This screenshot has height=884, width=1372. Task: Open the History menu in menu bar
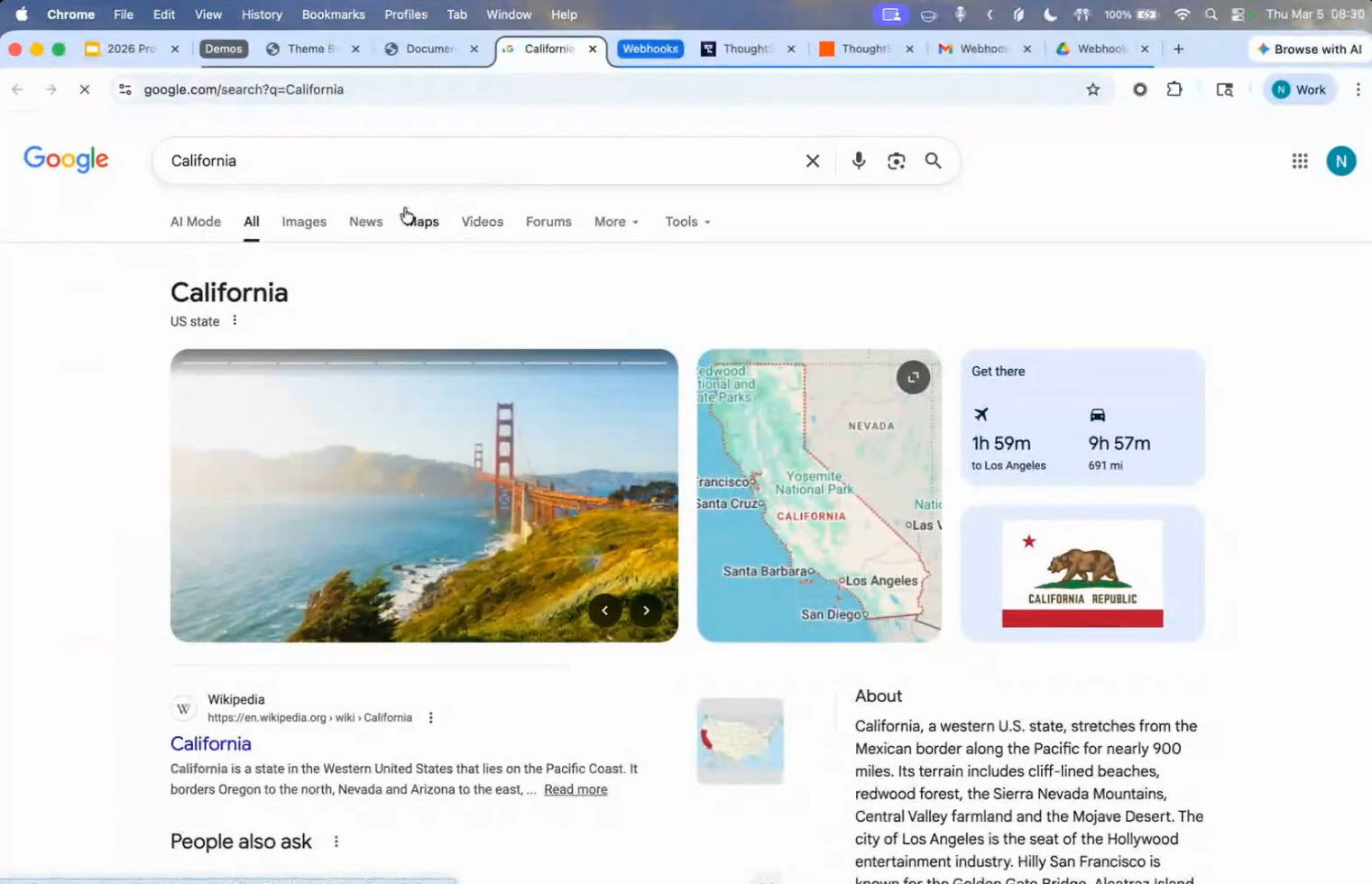[x=262, y=14]
